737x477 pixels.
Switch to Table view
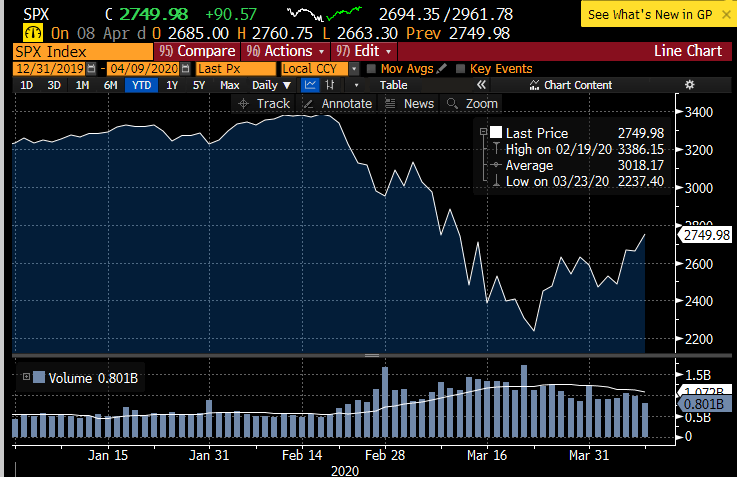point(393,85)
